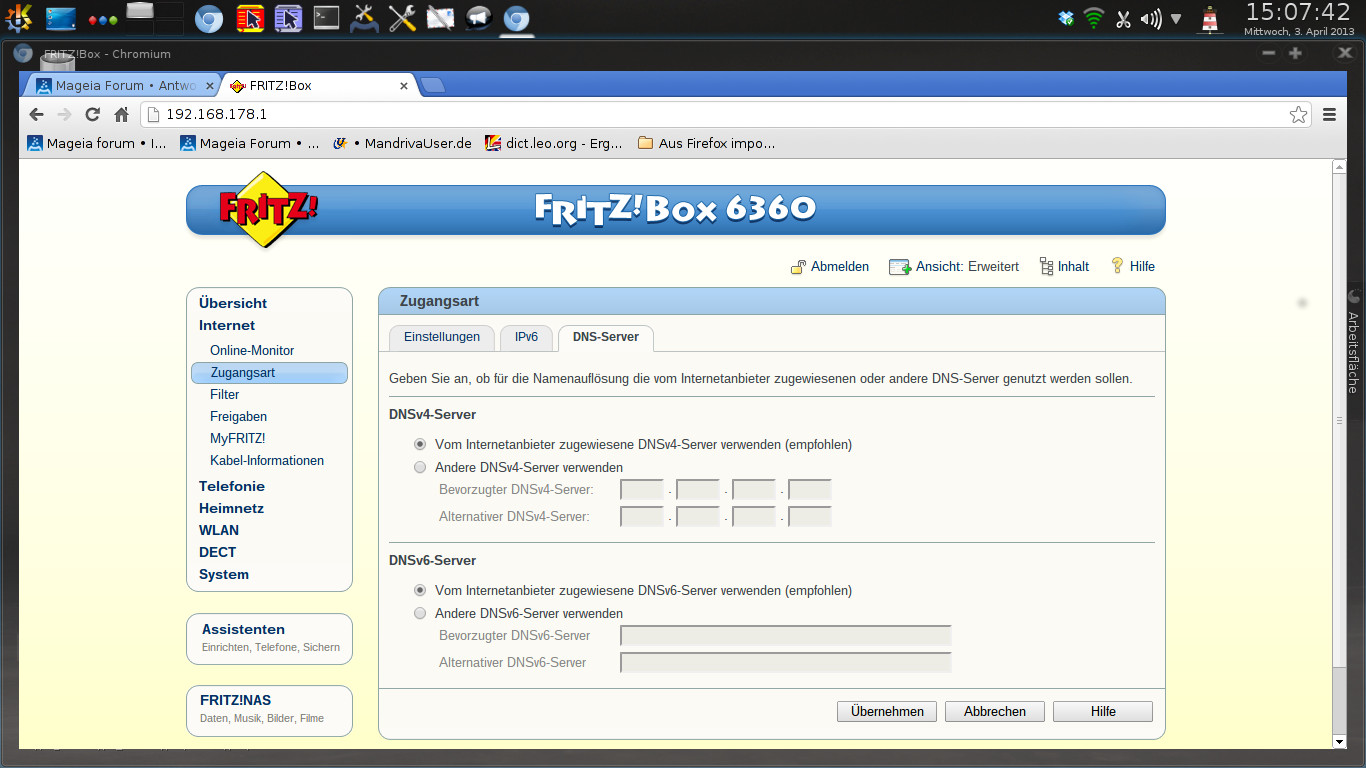Screen dimensions: 1366x768
Task: Click the Übernehmen button
Action: pyautogui.click(x=887, y=711)
